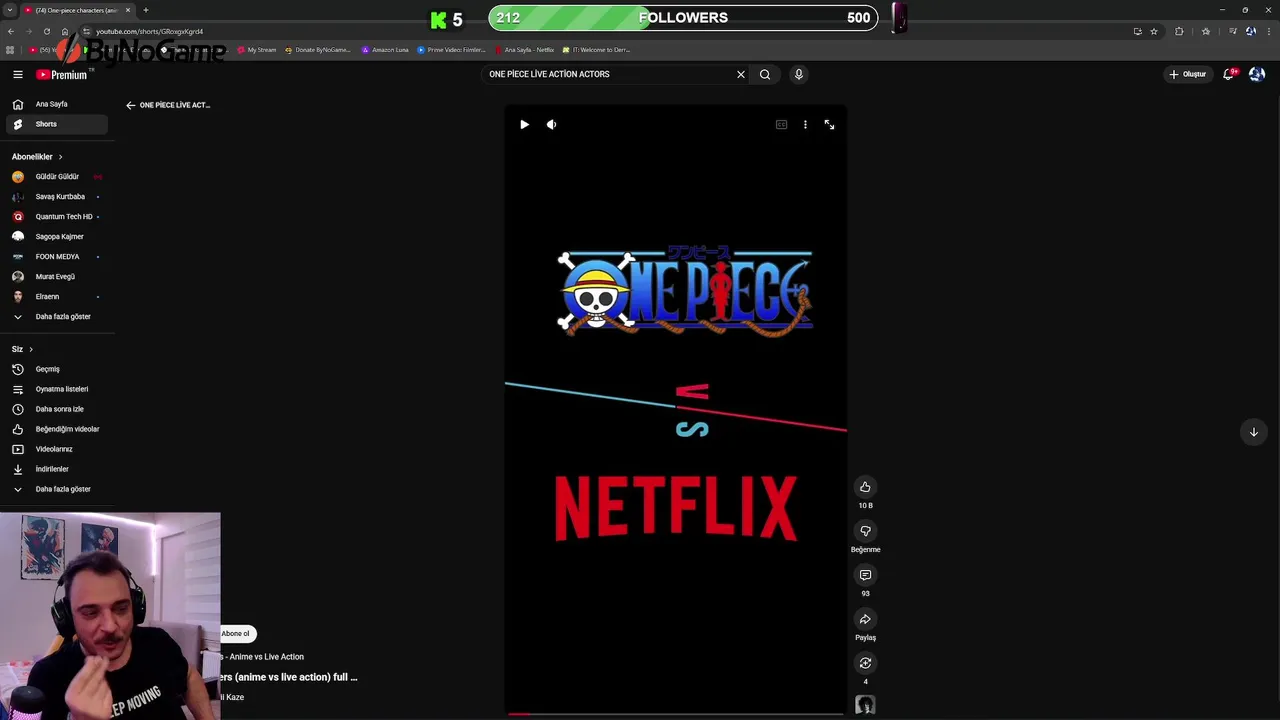
Task: Open the comments with 93 count
Action: pos(865,575)
